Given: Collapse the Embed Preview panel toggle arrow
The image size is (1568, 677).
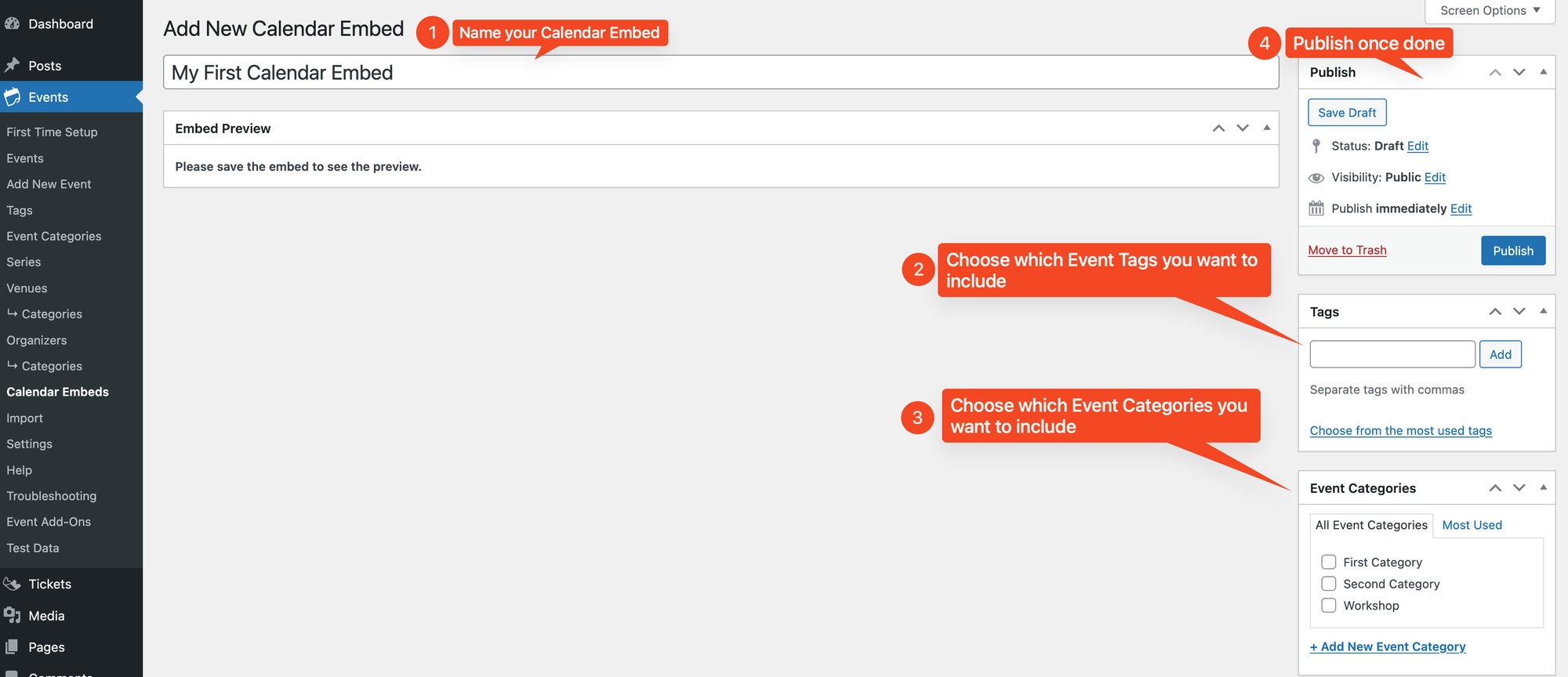Looking at the screenshot, I should point(1267,128).
